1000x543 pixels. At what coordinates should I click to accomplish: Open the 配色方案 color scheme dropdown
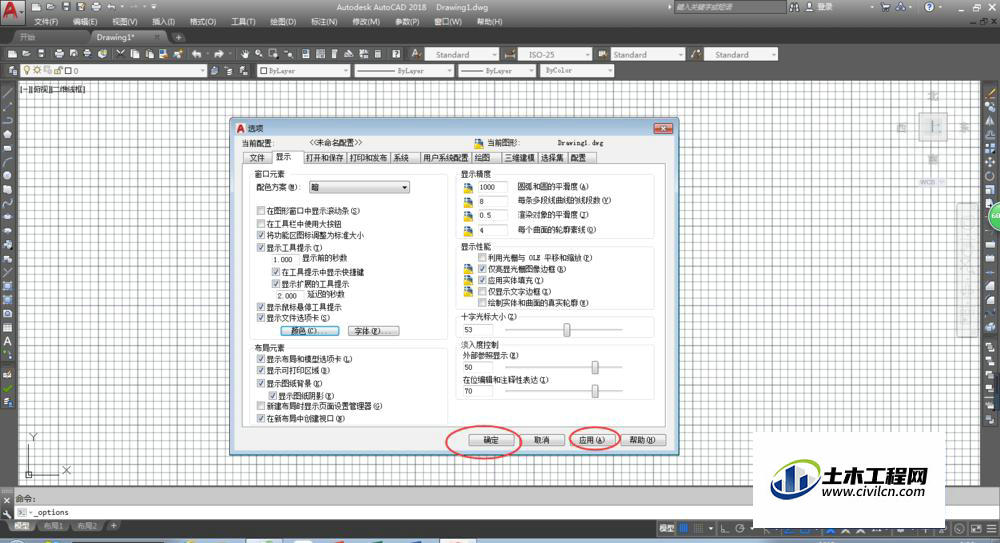pos(359,187)
